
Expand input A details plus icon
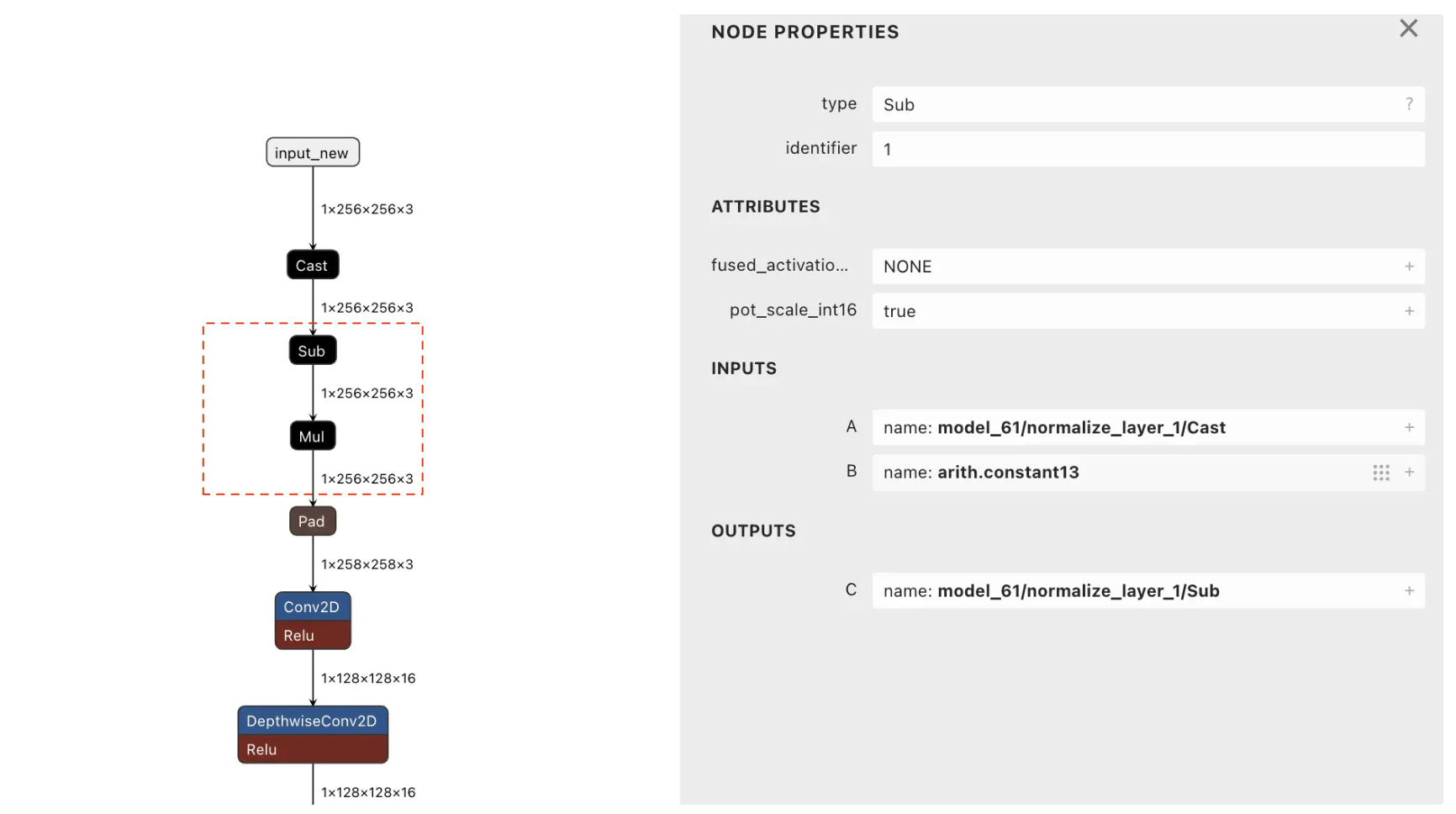coord(1409,428)
